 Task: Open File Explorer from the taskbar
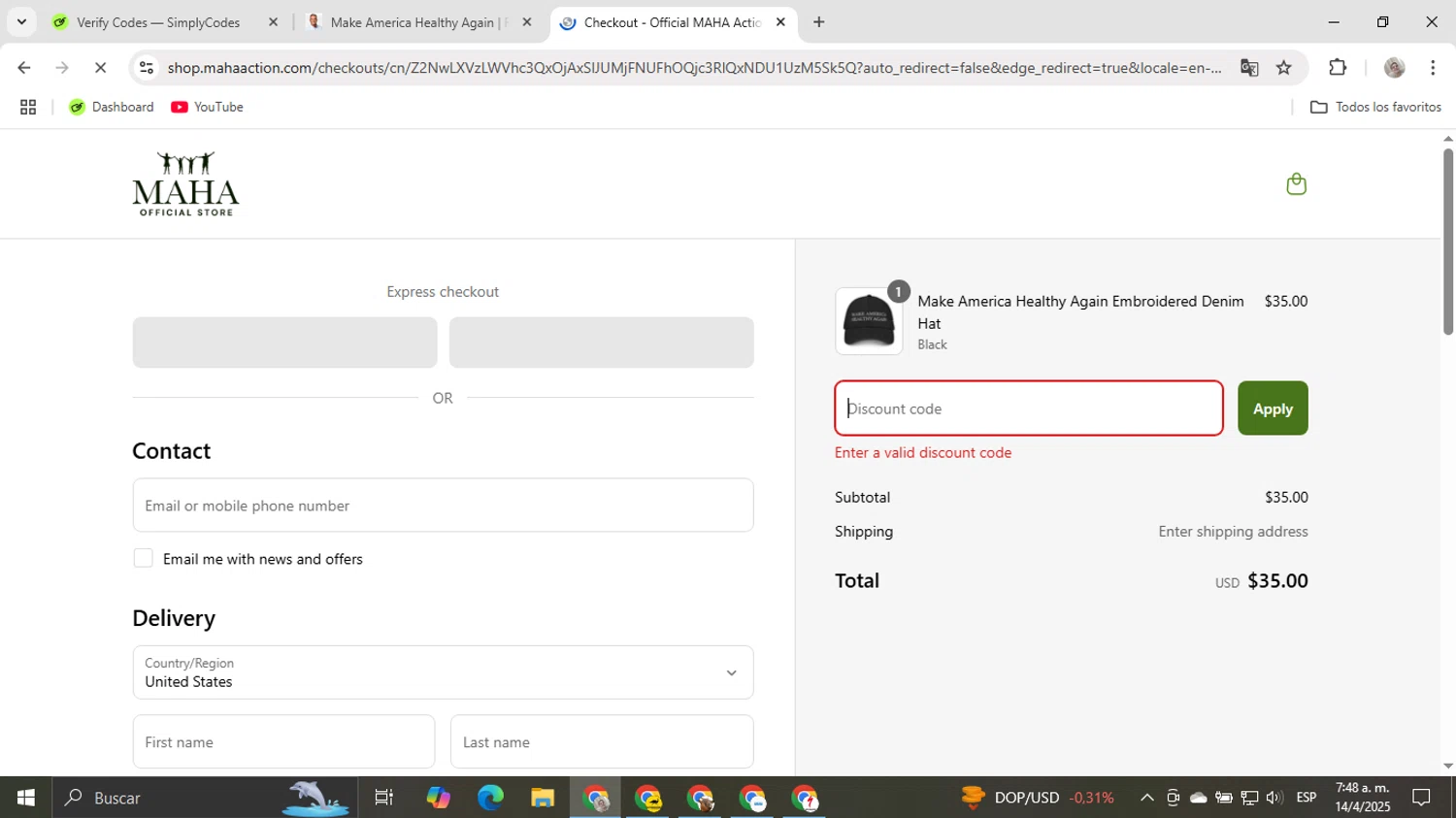coord(543,798)
